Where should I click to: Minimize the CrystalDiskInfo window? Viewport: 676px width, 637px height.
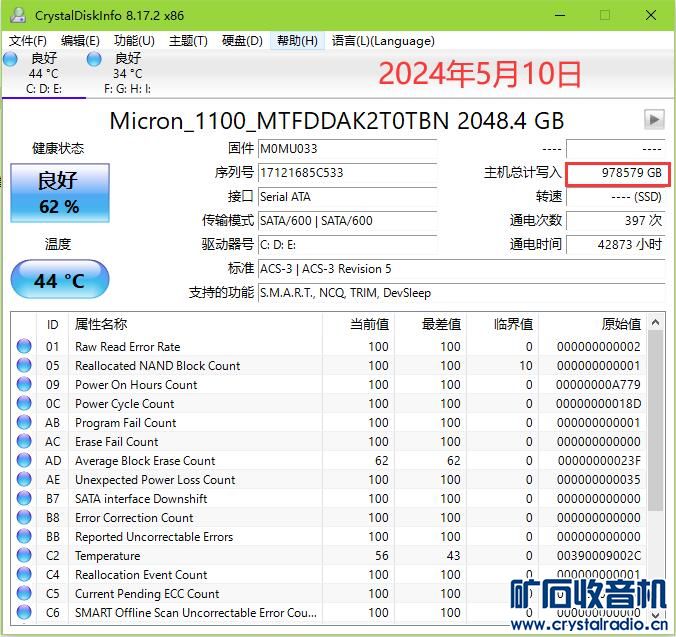click(x=560, y=15)
